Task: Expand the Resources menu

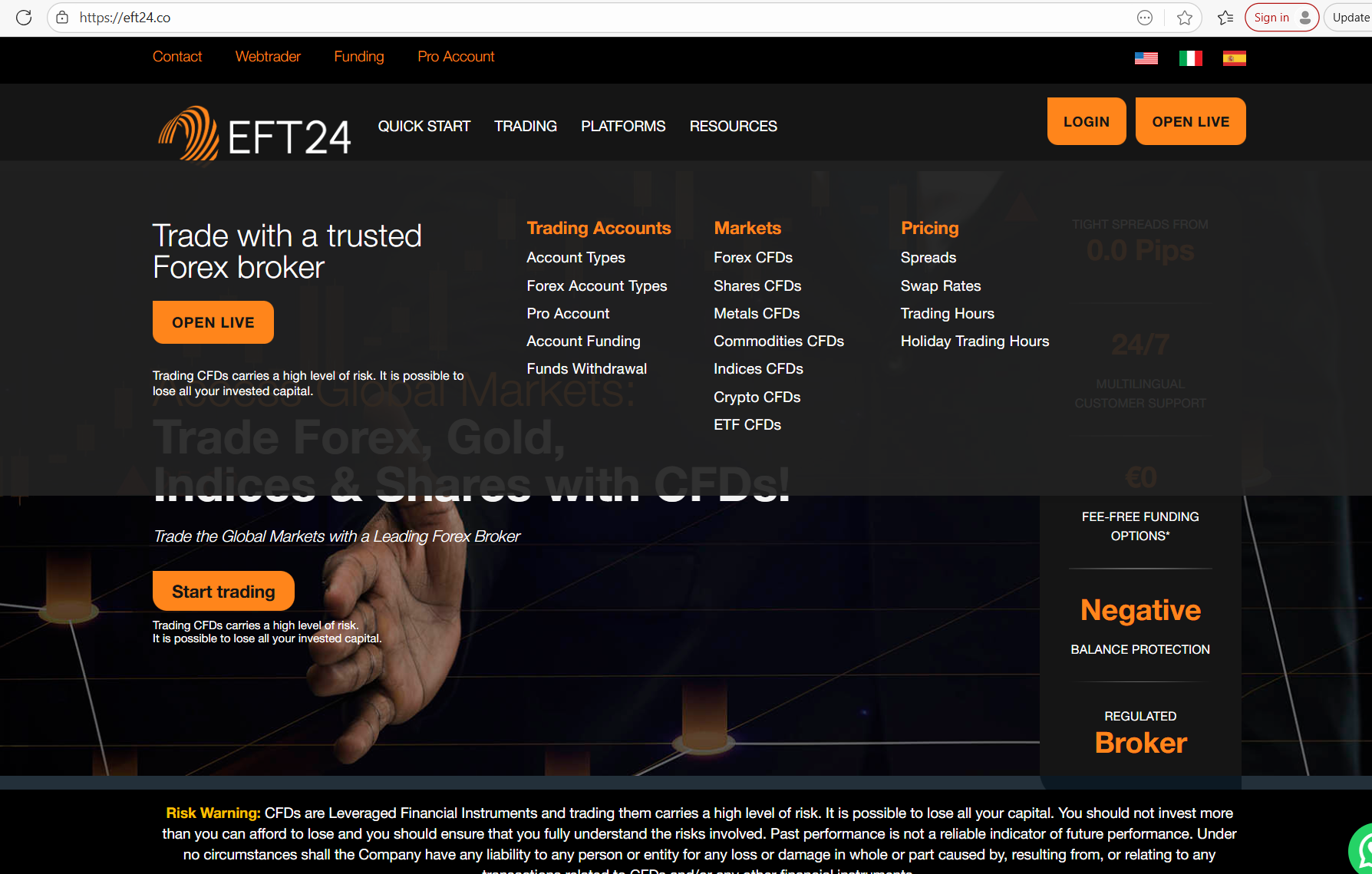Action: [x=733, y=126]
